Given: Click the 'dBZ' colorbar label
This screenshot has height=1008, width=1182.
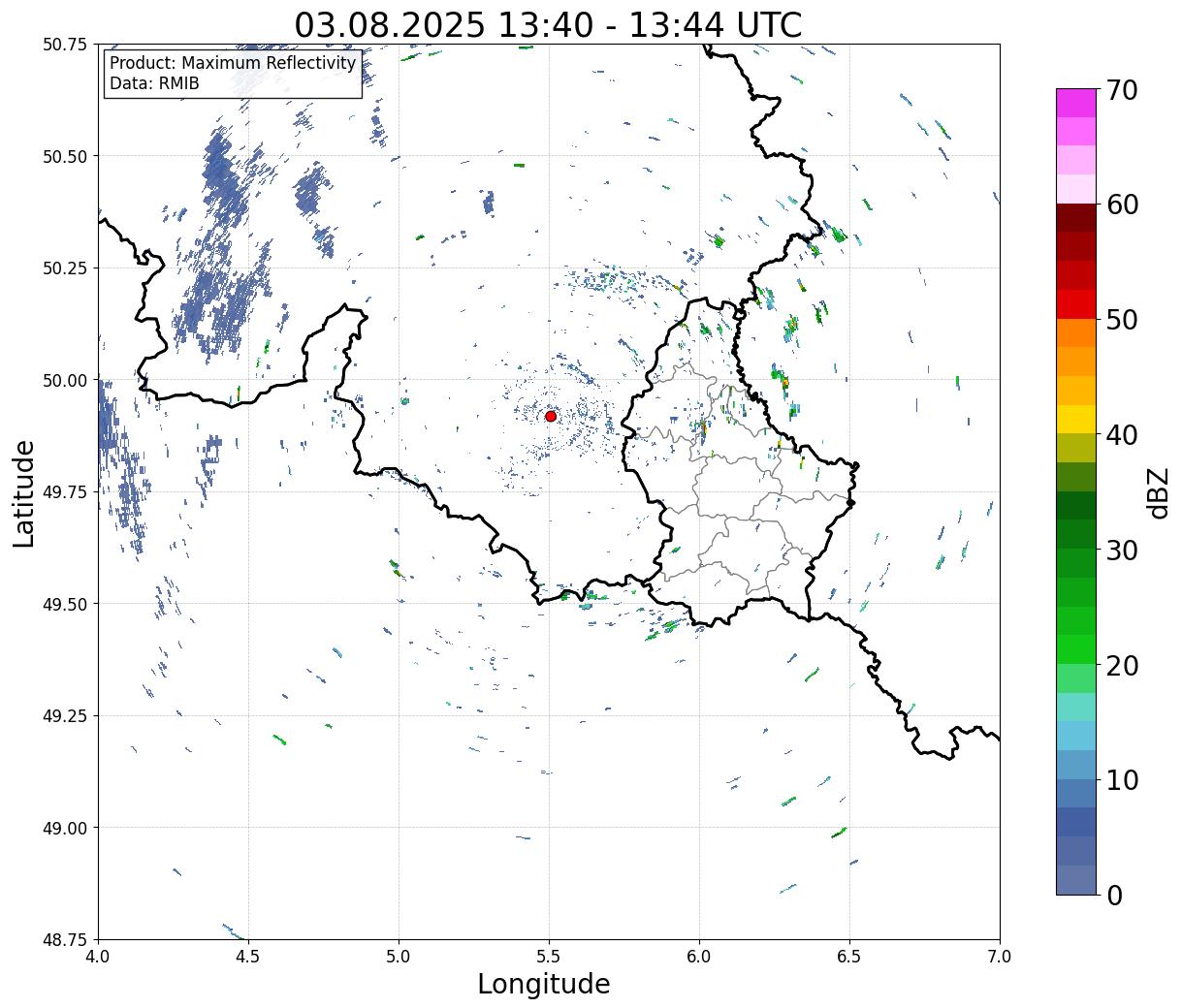Looking at the screenshot, I should click(1158, 491).
